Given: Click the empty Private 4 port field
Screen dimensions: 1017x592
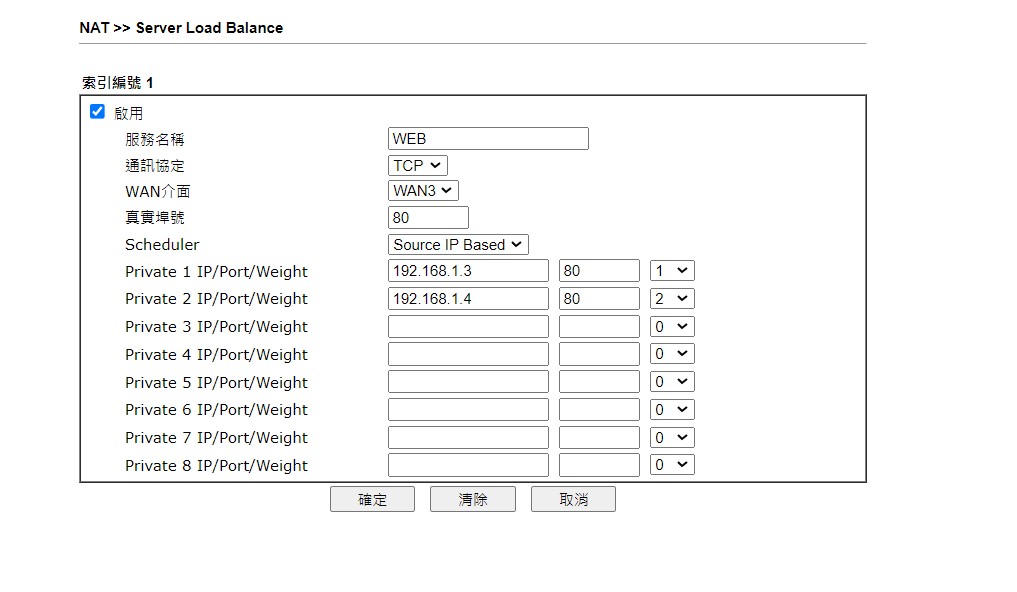Looking at the screenshot, I should pyautogui.click(x=599, y=354).
